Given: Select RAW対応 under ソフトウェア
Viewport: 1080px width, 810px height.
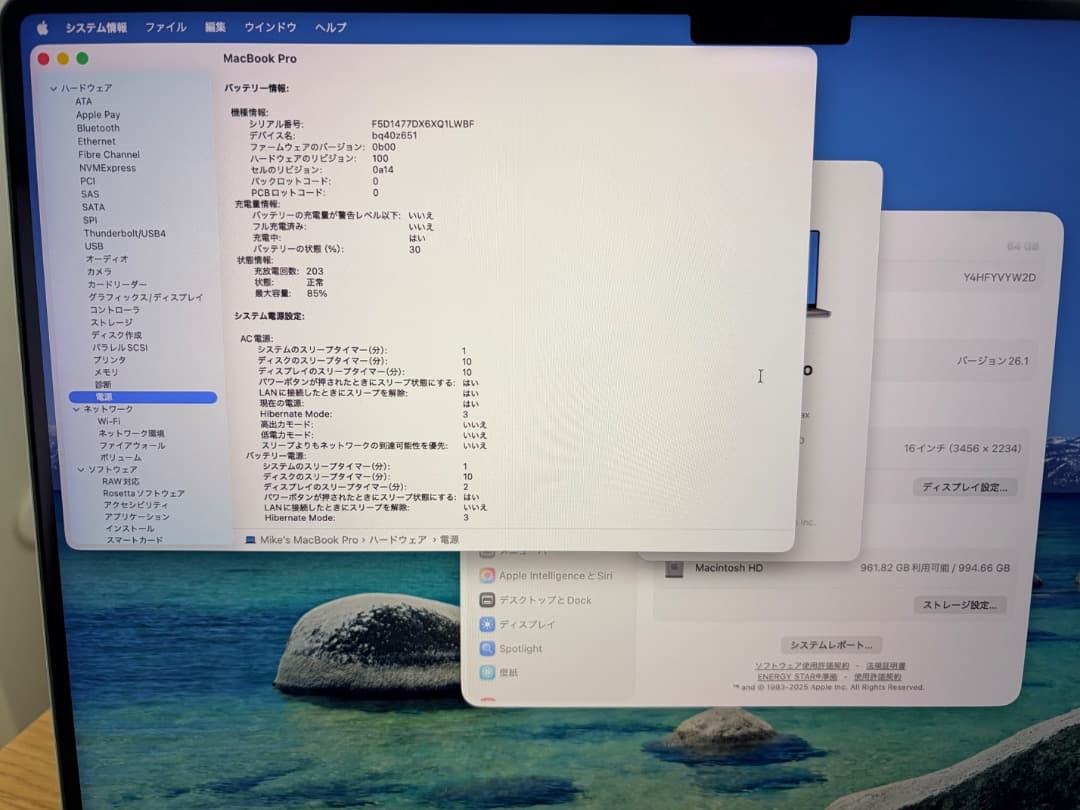Looking at the screenshot, I should pyautogui.click(x=121, y=481).
